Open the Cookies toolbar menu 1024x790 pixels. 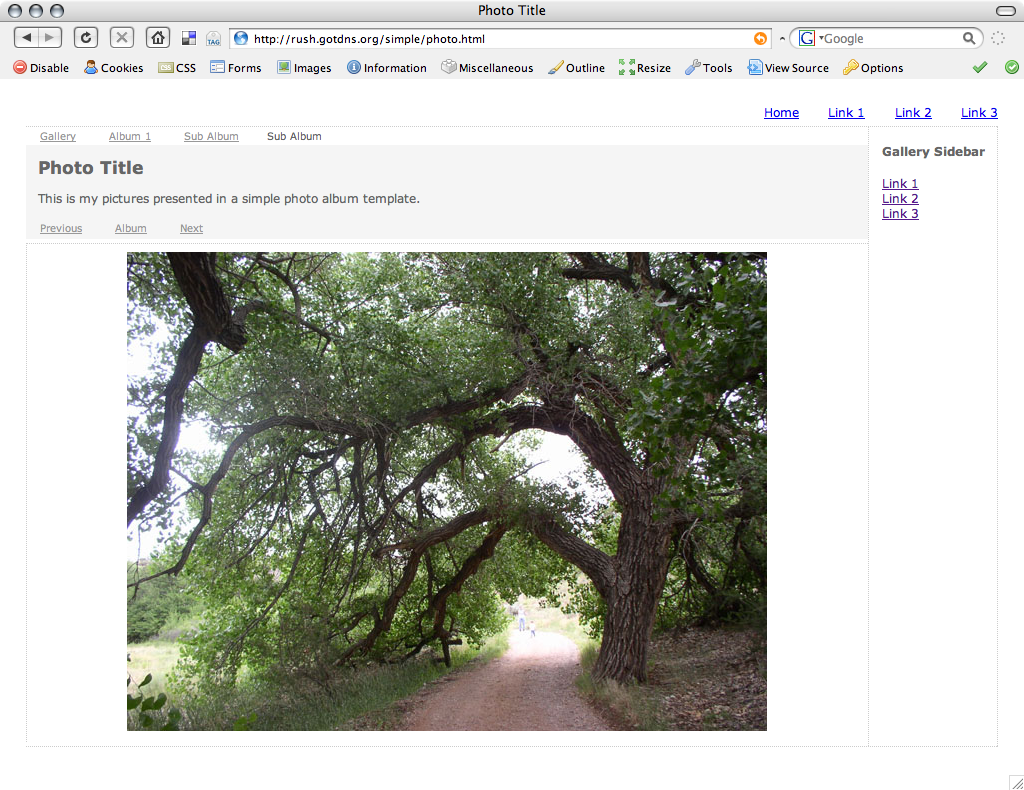tap(114, 67)
